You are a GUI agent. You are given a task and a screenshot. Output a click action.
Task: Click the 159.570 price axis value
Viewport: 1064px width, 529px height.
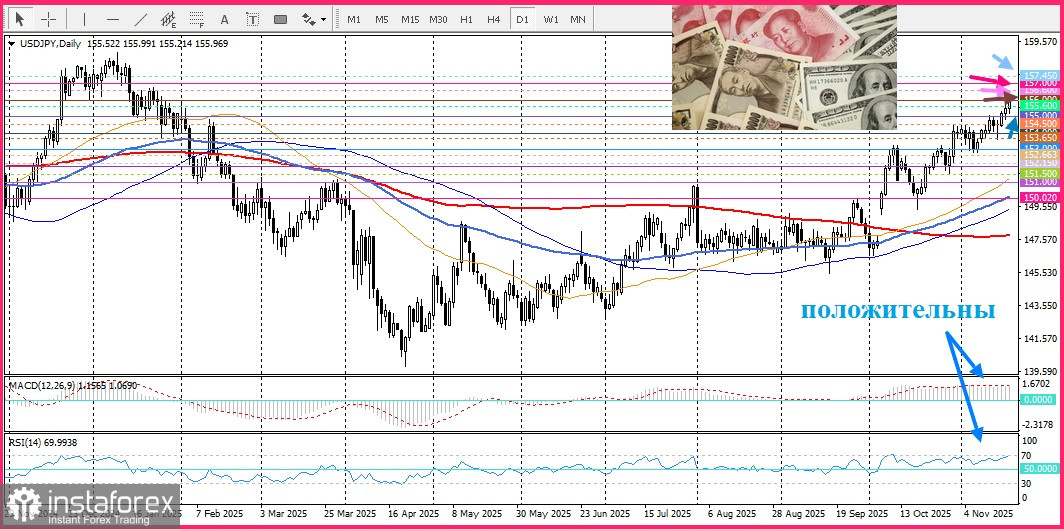(1039, 42)
